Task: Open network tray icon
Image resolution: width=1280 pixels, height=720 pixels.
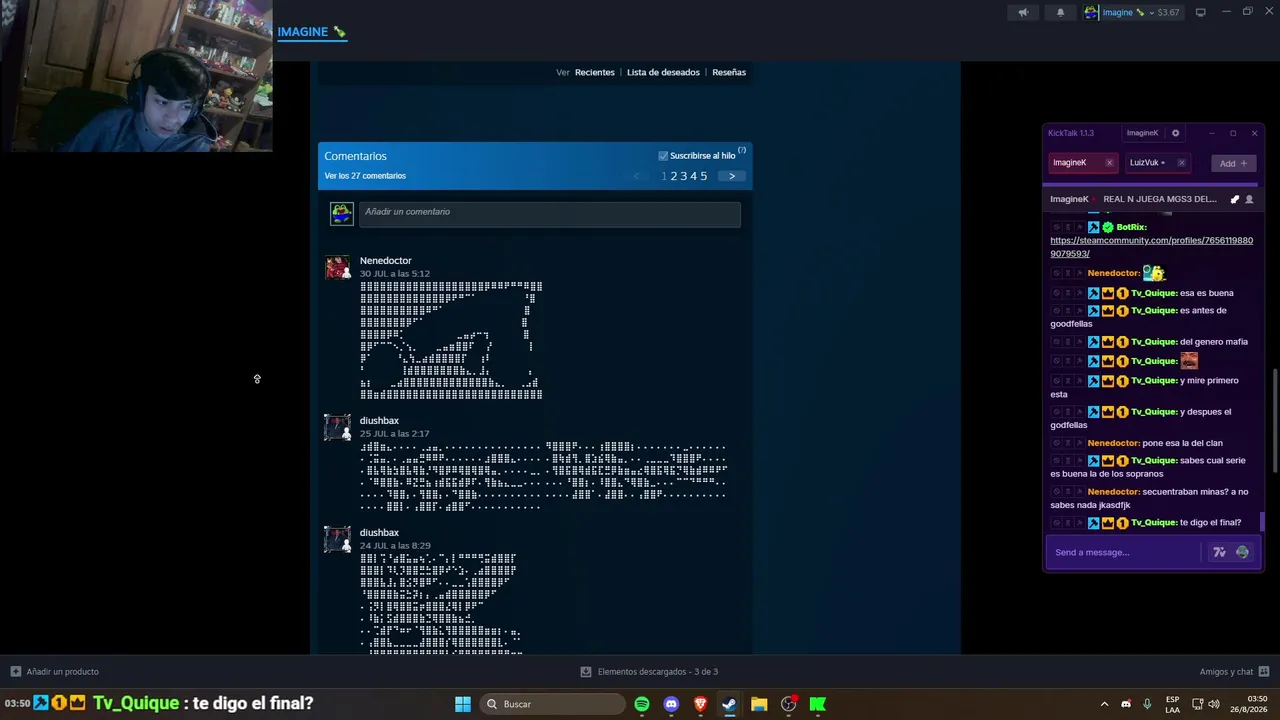Action: (1196, 704)
